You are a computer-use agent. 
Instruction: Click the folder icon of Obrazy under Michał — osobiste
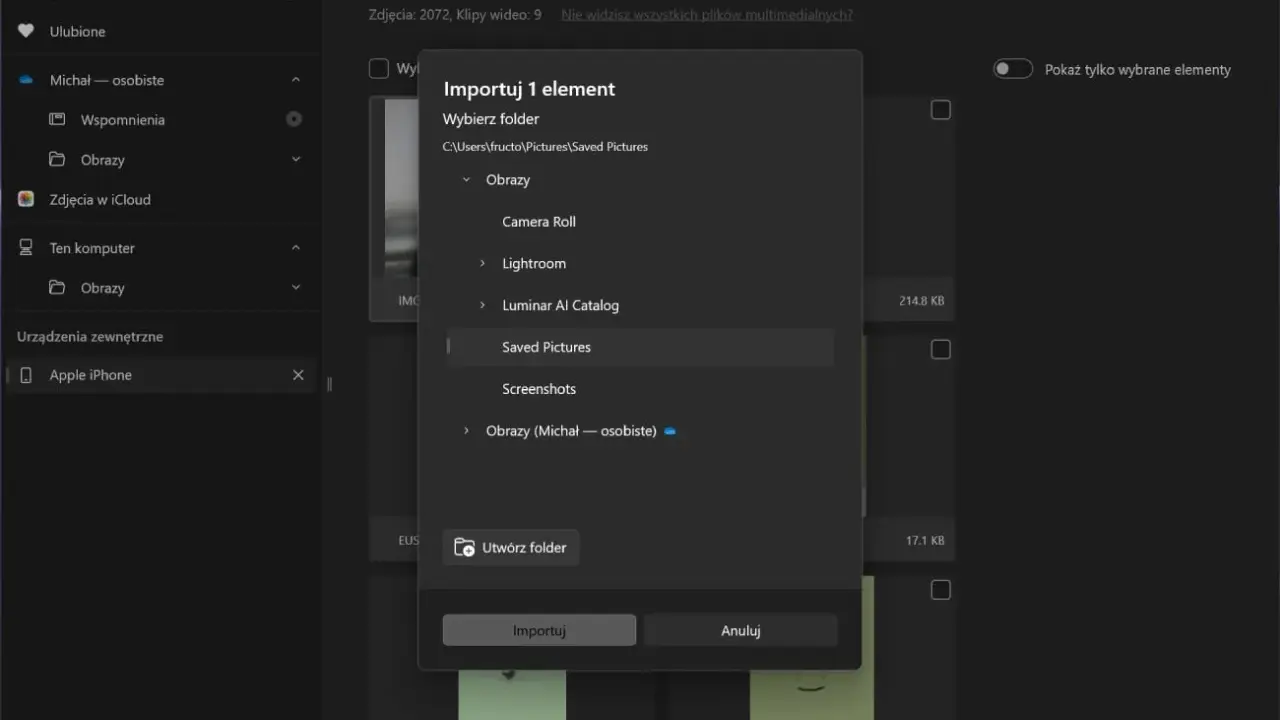tap(57, 160)
